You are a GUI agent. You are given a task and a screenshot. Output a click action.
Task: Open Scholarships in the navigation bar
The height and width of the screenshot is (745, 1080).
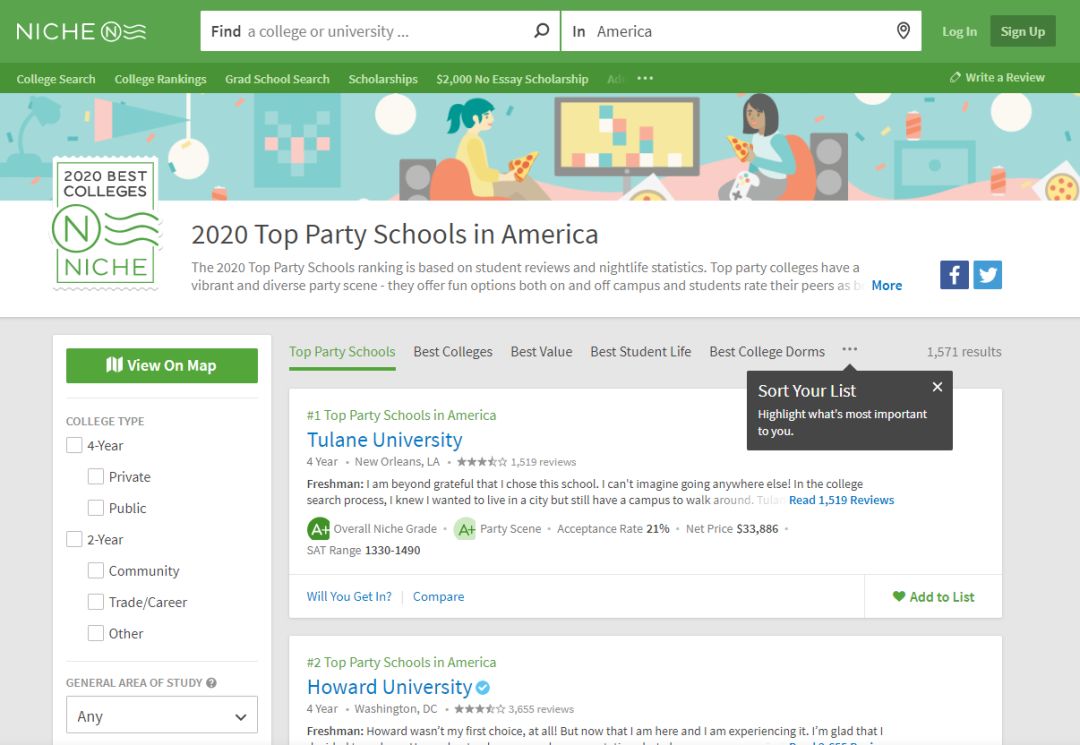[x=383, y=79]
